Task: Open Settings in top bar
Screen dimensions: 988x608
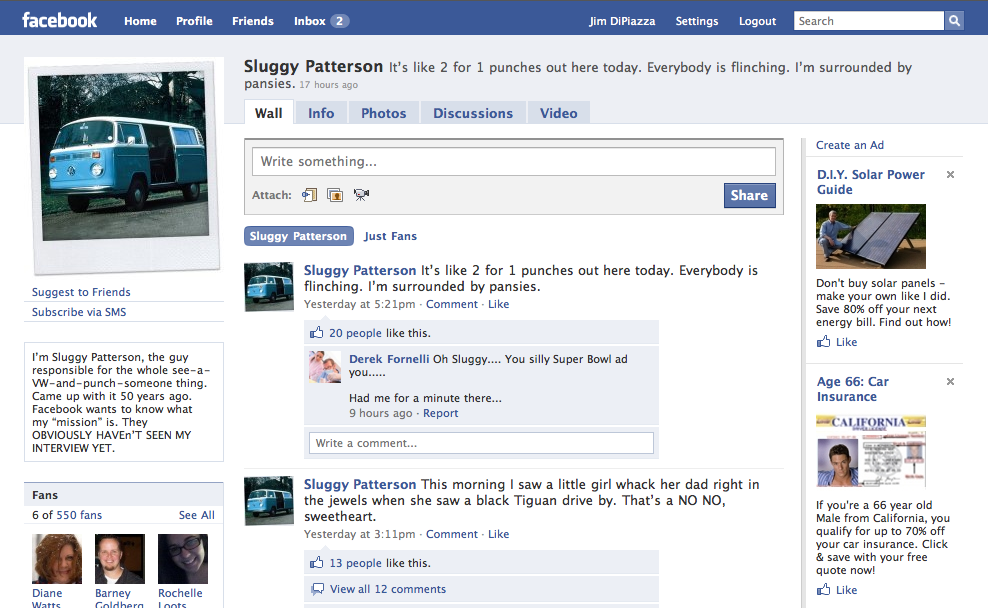Action: [697, 21]
